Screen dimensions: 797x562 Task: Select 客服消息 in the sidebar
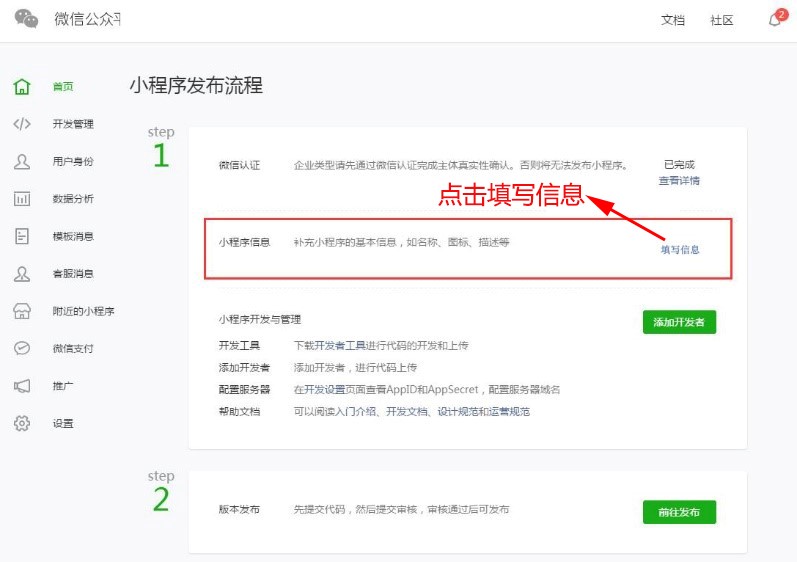click(73, 274)
